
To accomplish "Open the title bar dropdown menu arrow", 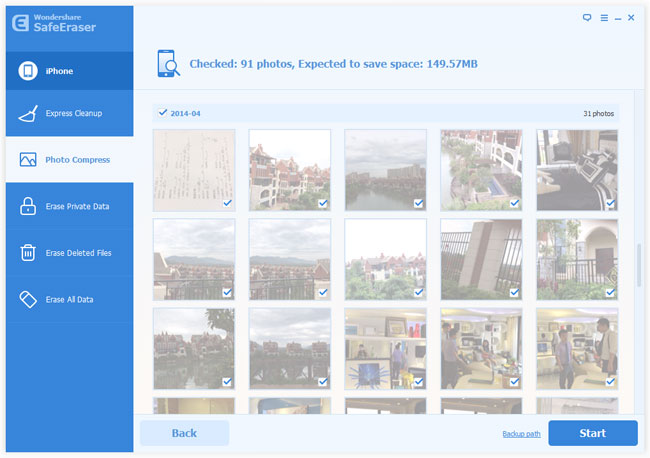I will [603, 18].
